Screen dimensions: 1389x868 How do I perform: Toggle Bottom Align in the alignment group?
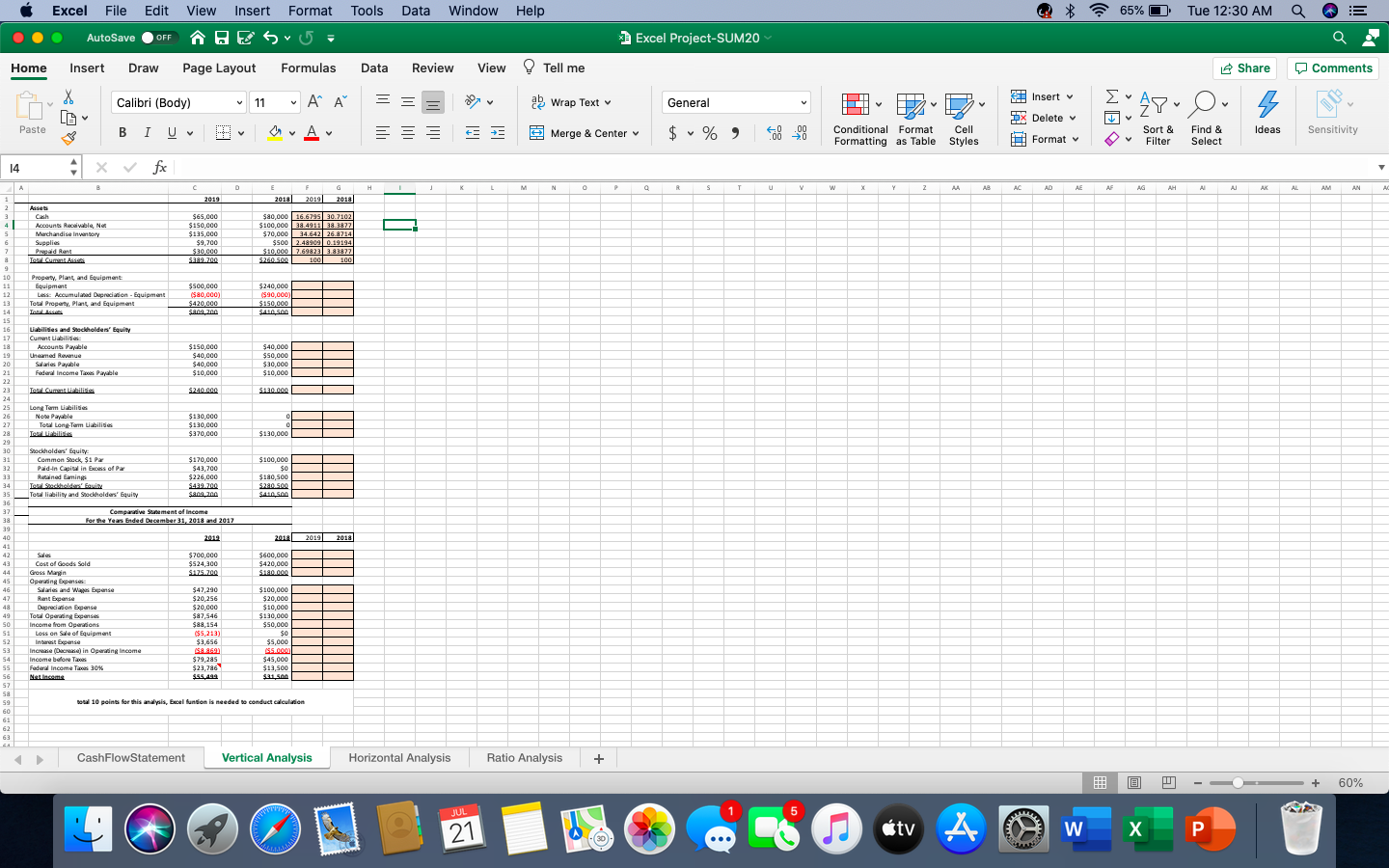433,102
